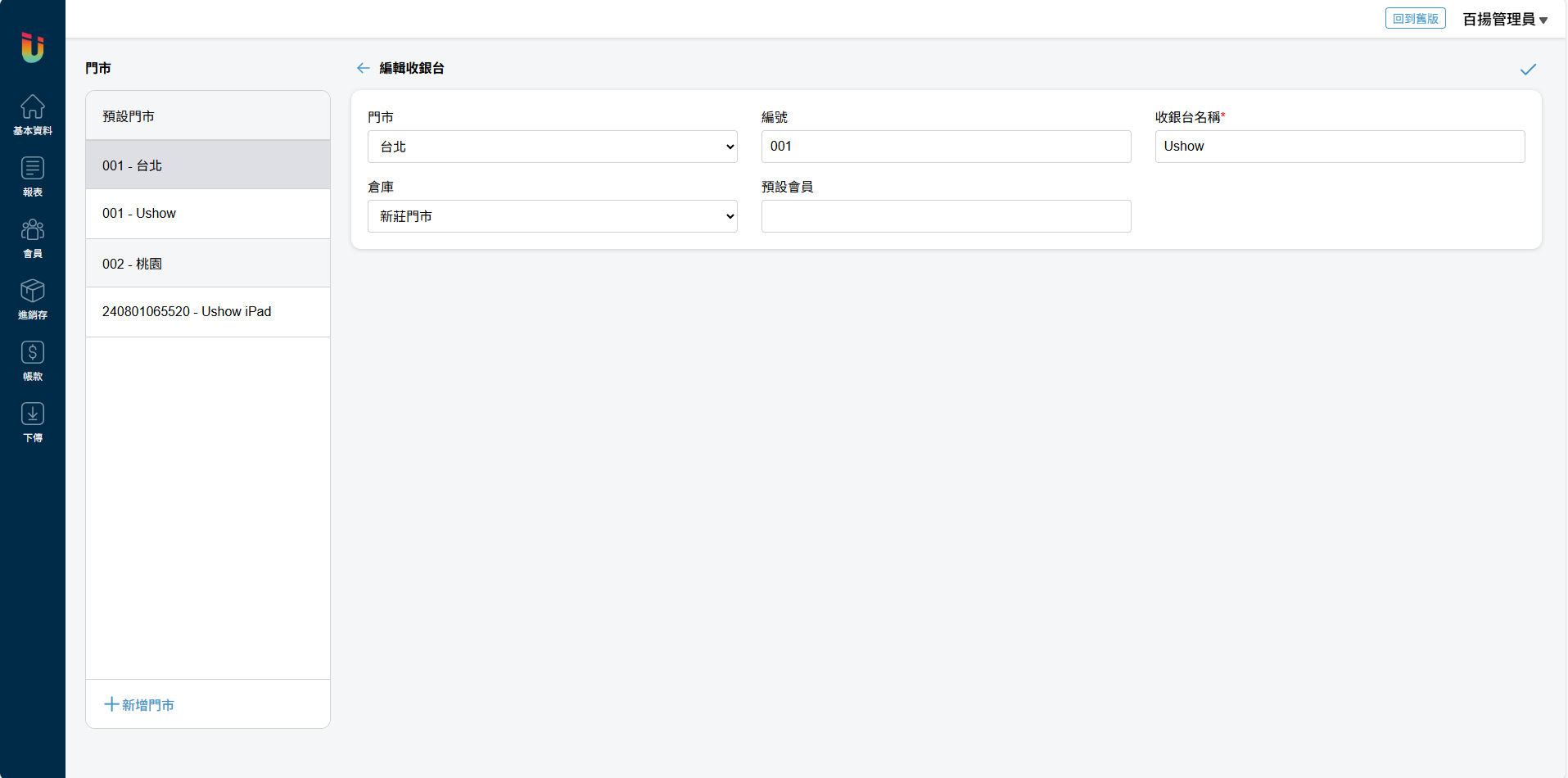Viewport: 1568px width, 778px height.
Task: Click the 預設會員 input field
Action: pyautogui.click(x=946, y=216)
